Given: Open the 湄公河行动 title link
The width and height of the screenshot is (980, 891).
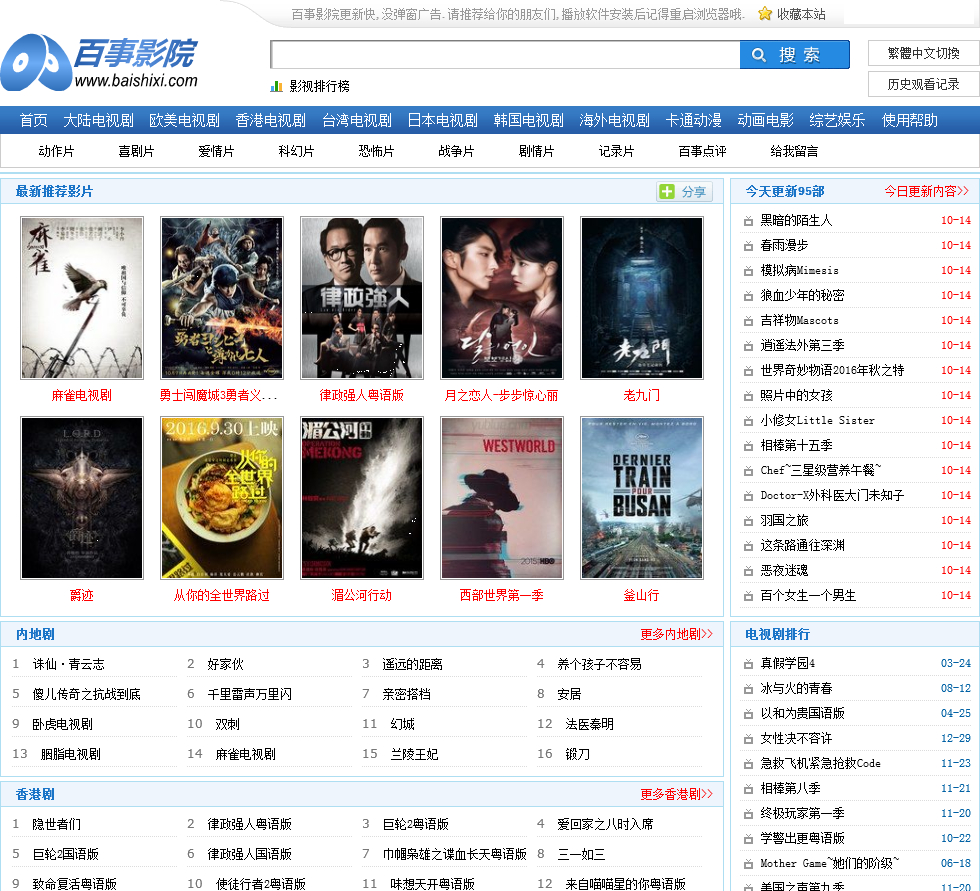Looking at the screenshot, I should tap(361, 595).
